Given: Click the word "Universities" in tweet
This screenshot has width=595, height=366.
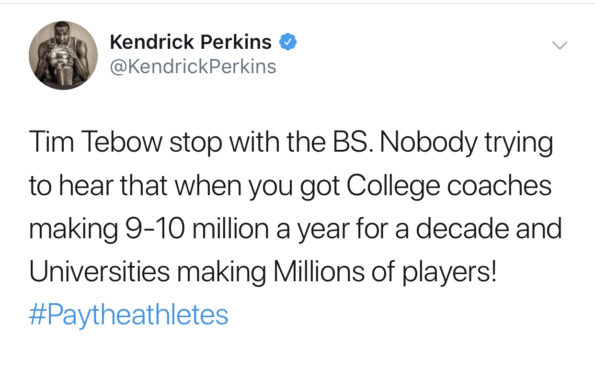Looking at the screenshot, I should pyautogui.click(x=99, y=272).
